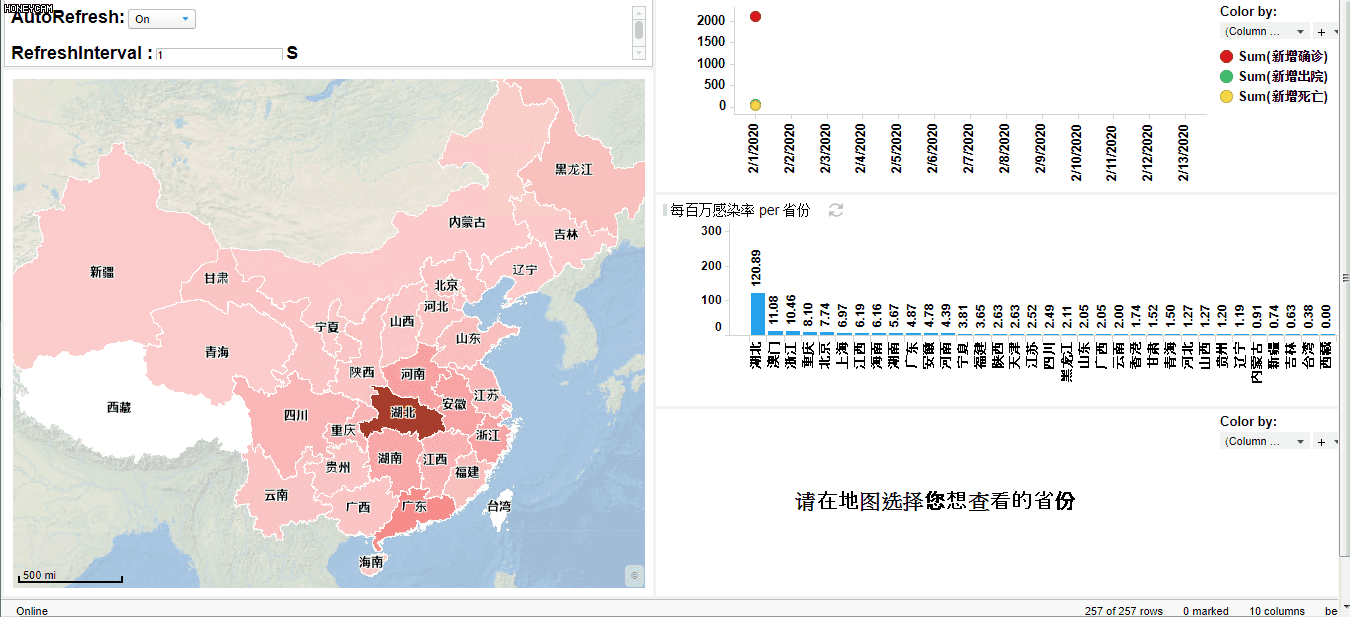Click the green Sum(新增出院) legend dot
The image size is (1350, 617).
click(1226, 77)
